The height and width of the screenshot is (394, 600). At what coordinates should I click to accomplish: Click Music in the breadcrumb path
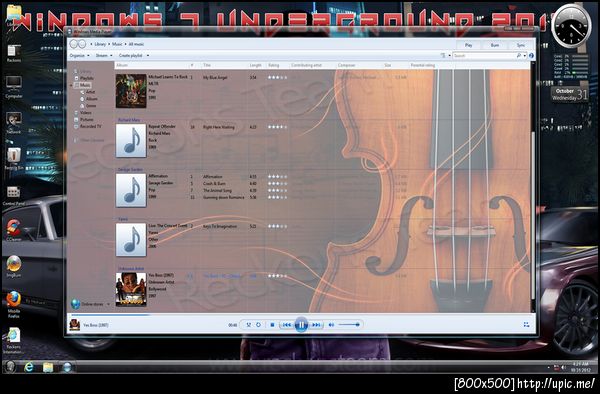click(117, 44)
